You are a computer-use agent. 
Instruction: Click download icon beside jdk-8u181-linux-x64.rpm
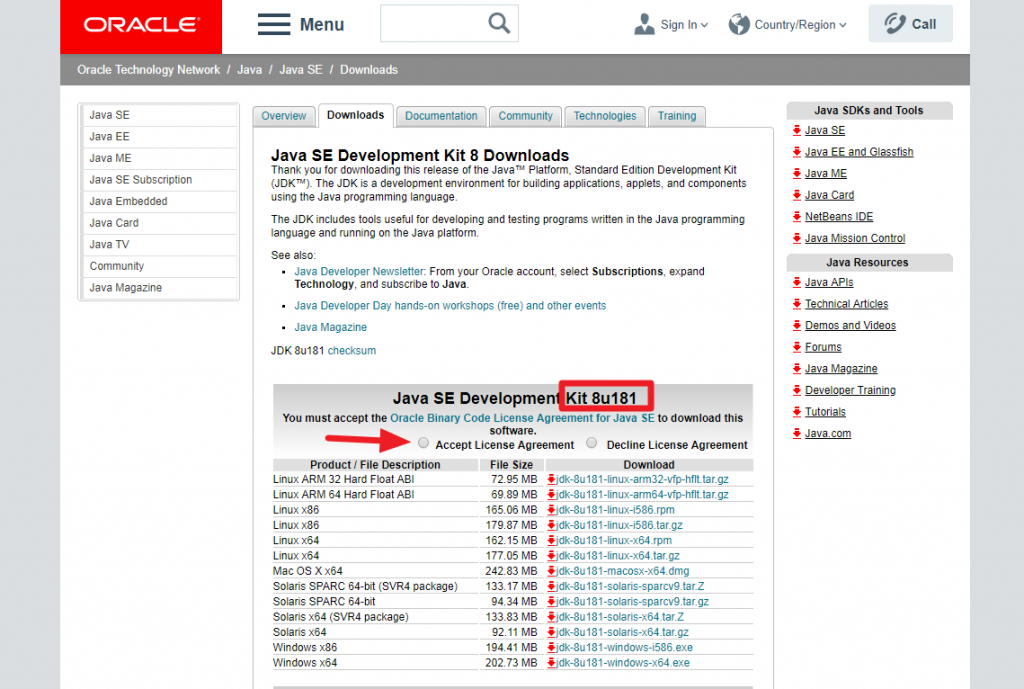coord(551,541)
